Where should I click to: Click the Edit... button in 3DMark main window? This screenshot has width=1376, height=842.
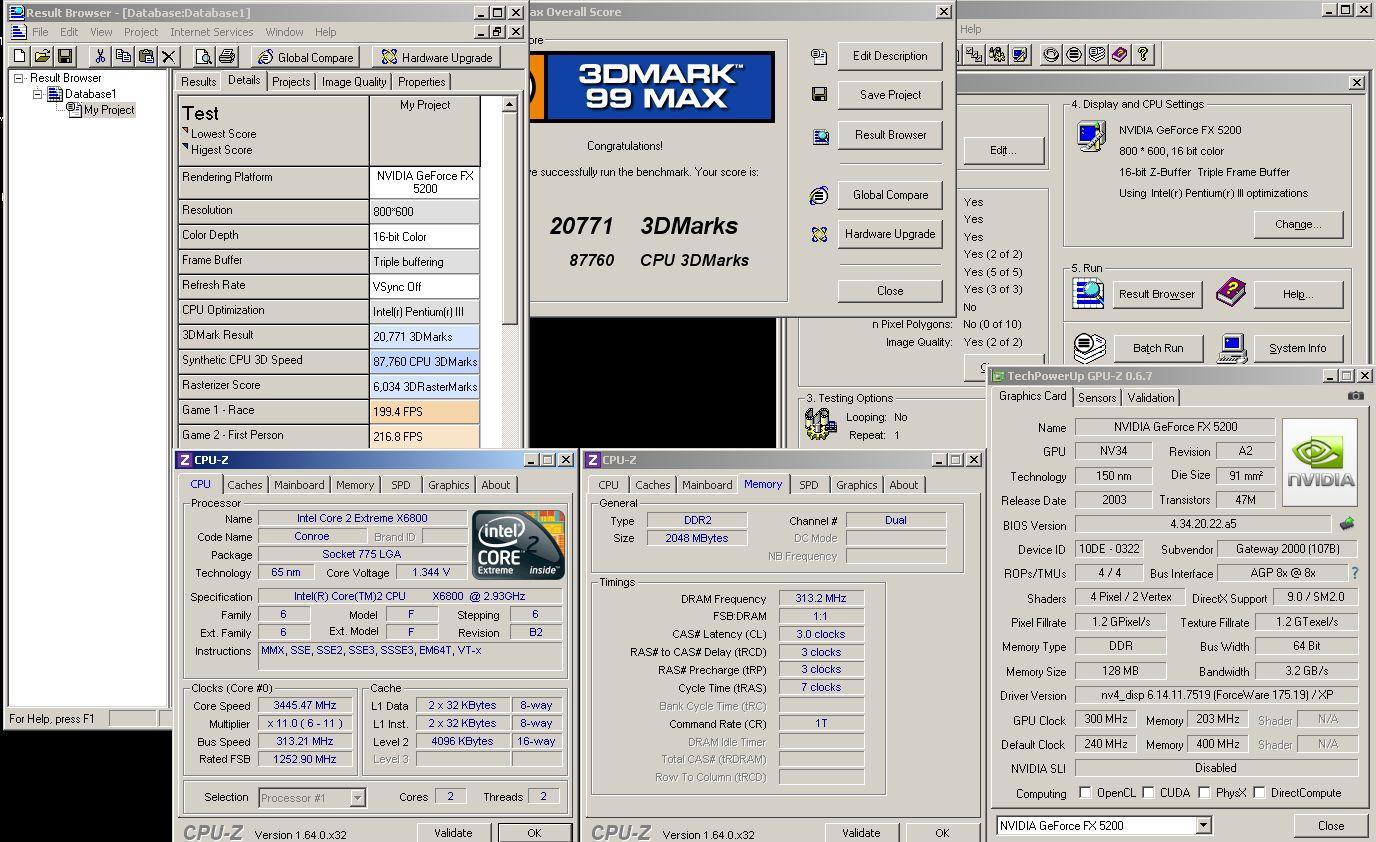pos(1003,150)
